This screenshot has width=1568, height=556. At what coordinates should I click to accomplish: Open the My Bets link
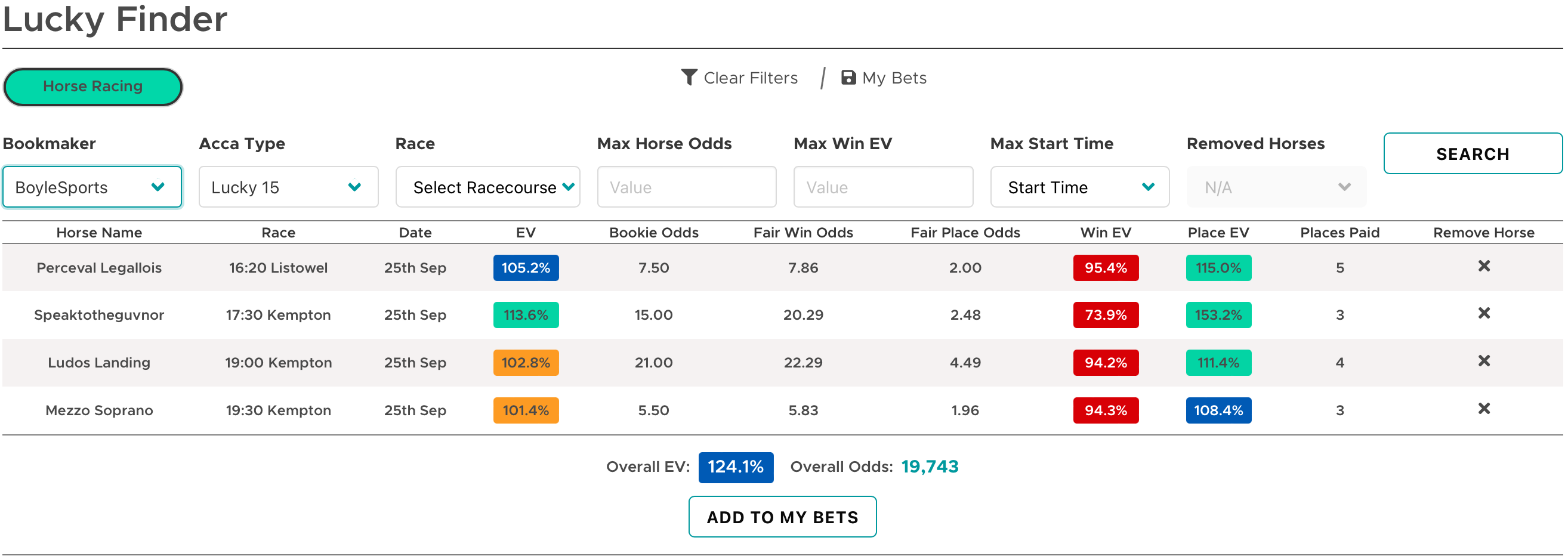894,78
